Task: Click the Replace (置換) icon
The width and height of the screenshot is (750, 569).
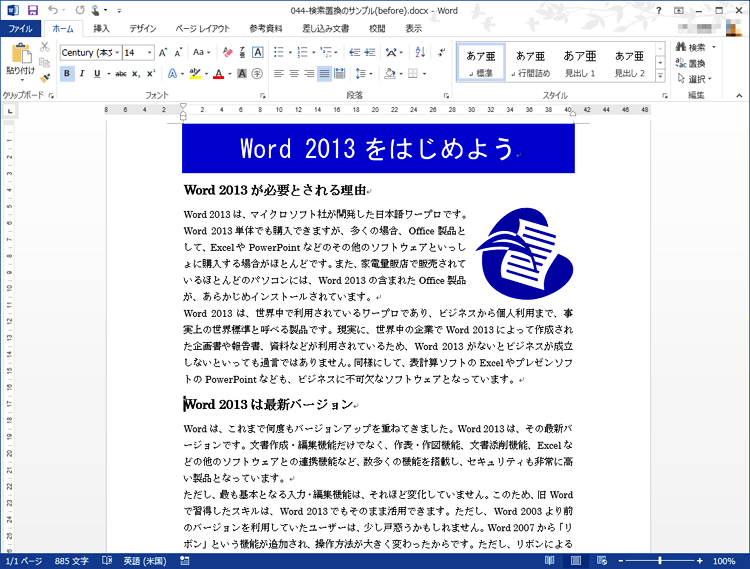Action: click(691, 63)
